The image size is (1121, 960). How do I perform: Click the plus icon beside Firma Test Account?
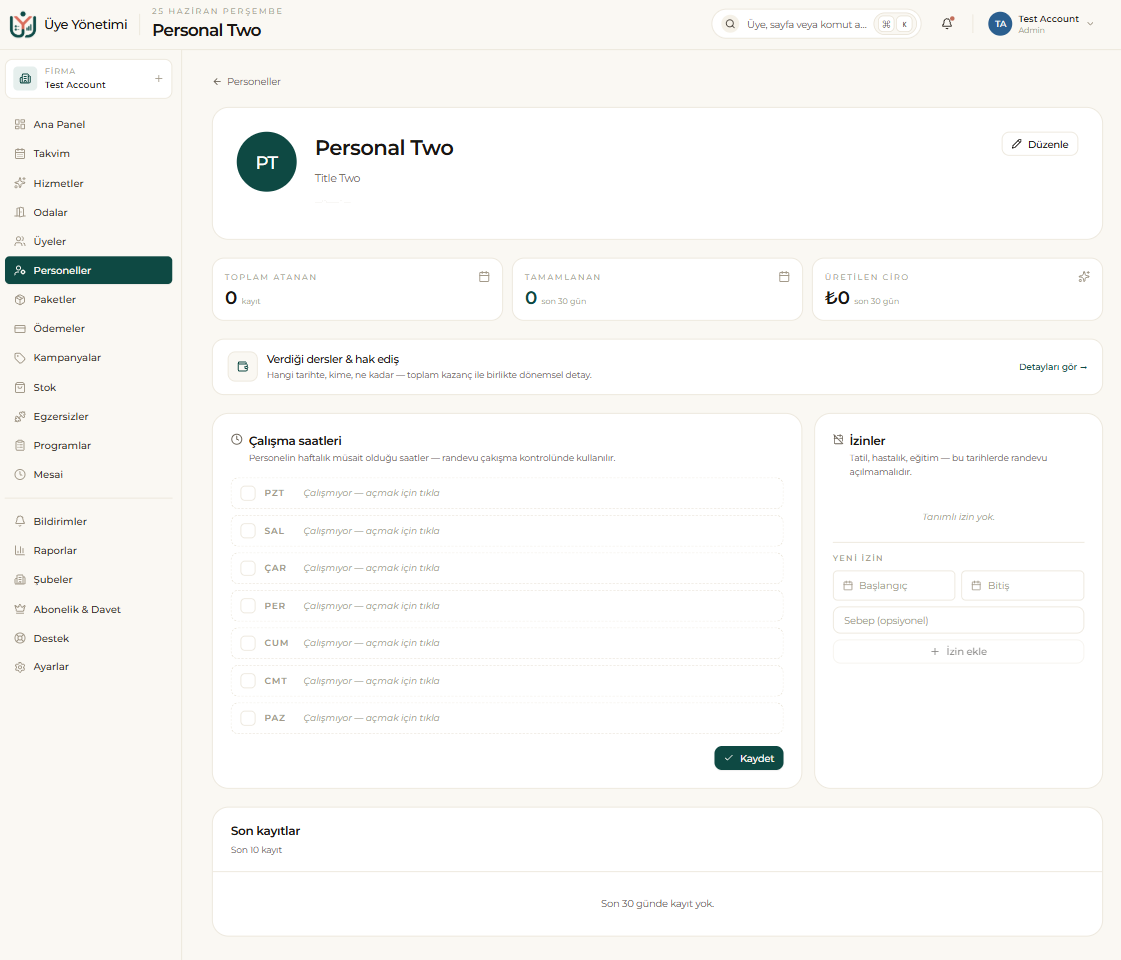[159, 79]
